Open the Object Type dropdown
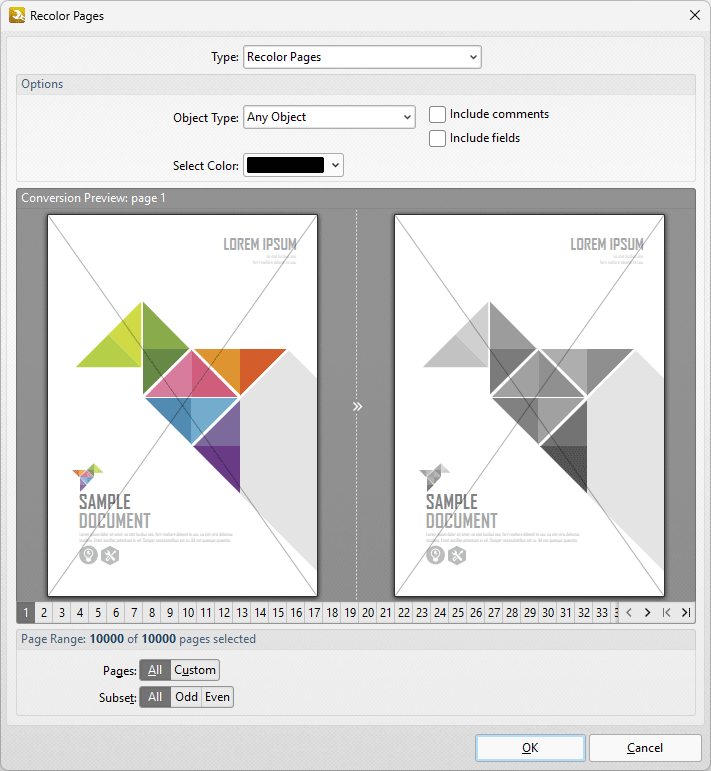711x771 pixels. pos(329,117)
